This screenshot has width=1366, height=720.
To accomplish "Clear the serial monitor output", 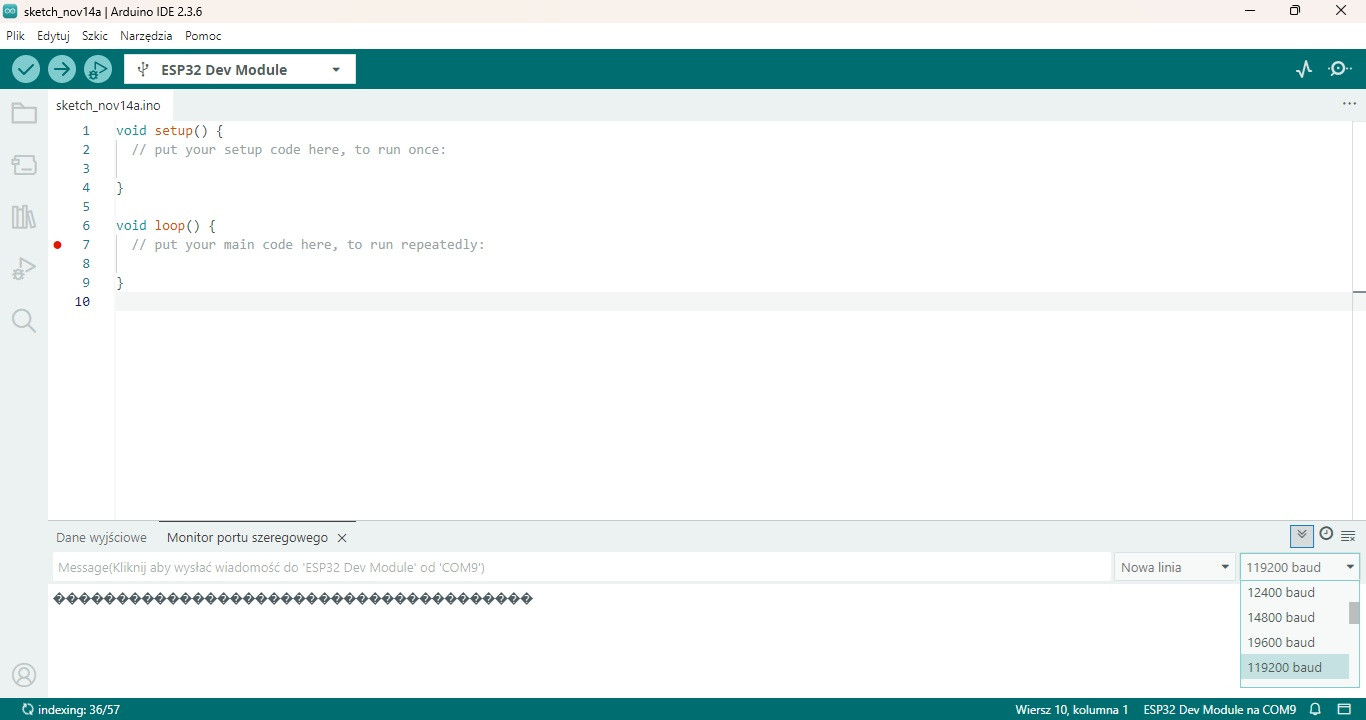I will 1348,536.
